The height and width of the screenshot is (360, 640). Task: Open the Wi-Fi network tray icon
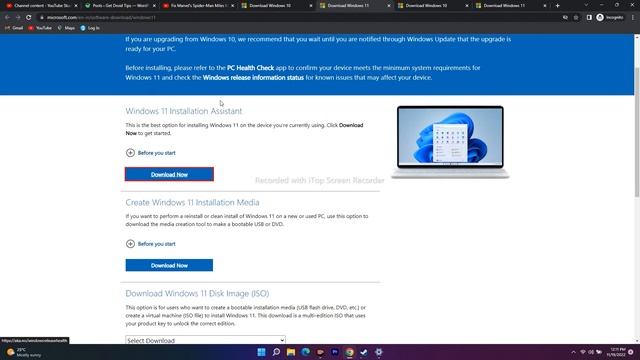click(583, 352)
